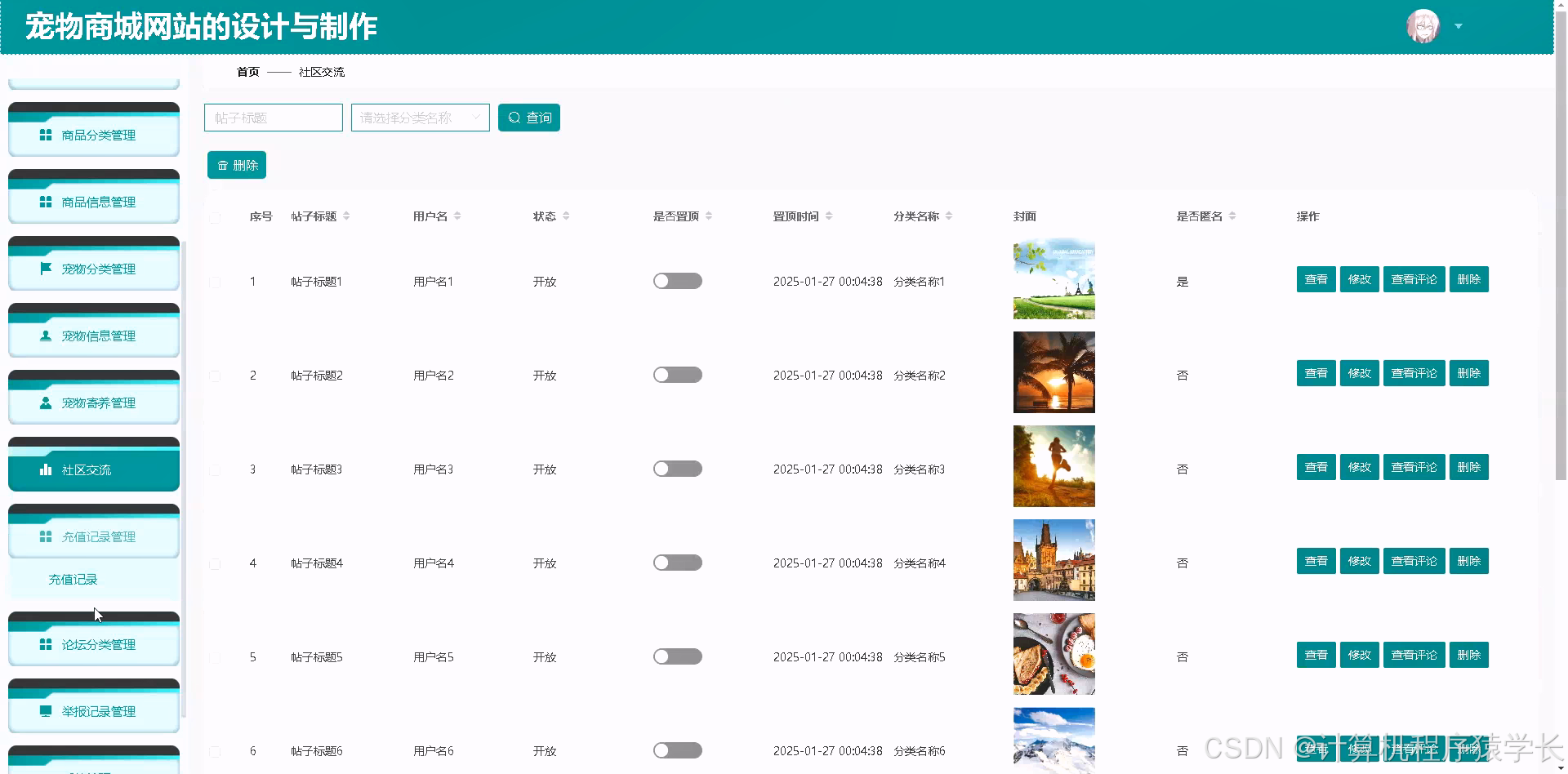Screen dimensions: 1568x774
Task: Sort by 用户名 column arrows
Action: [457, 216]
